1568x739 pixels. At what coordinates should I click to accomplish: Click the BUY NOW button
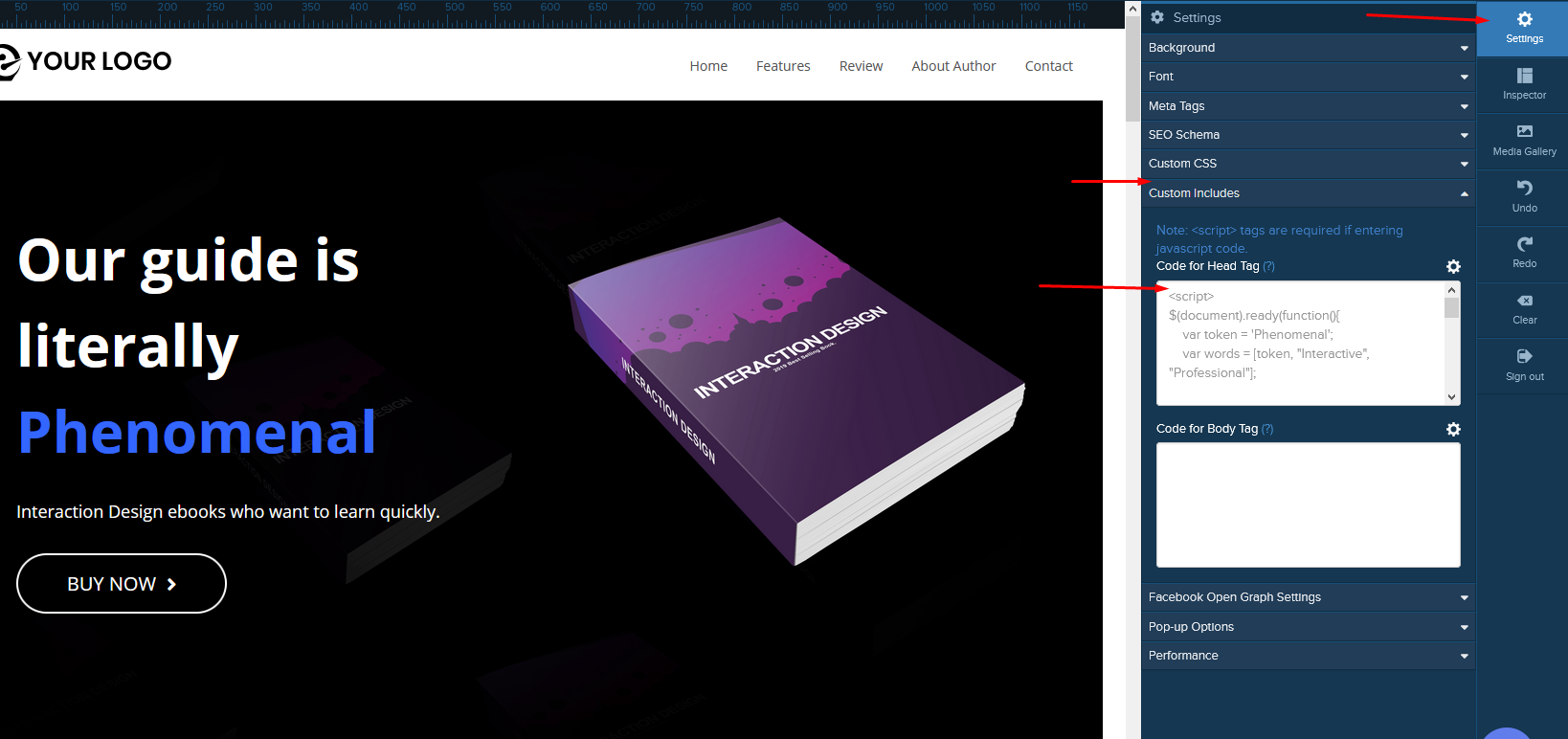tap(122, 584)
